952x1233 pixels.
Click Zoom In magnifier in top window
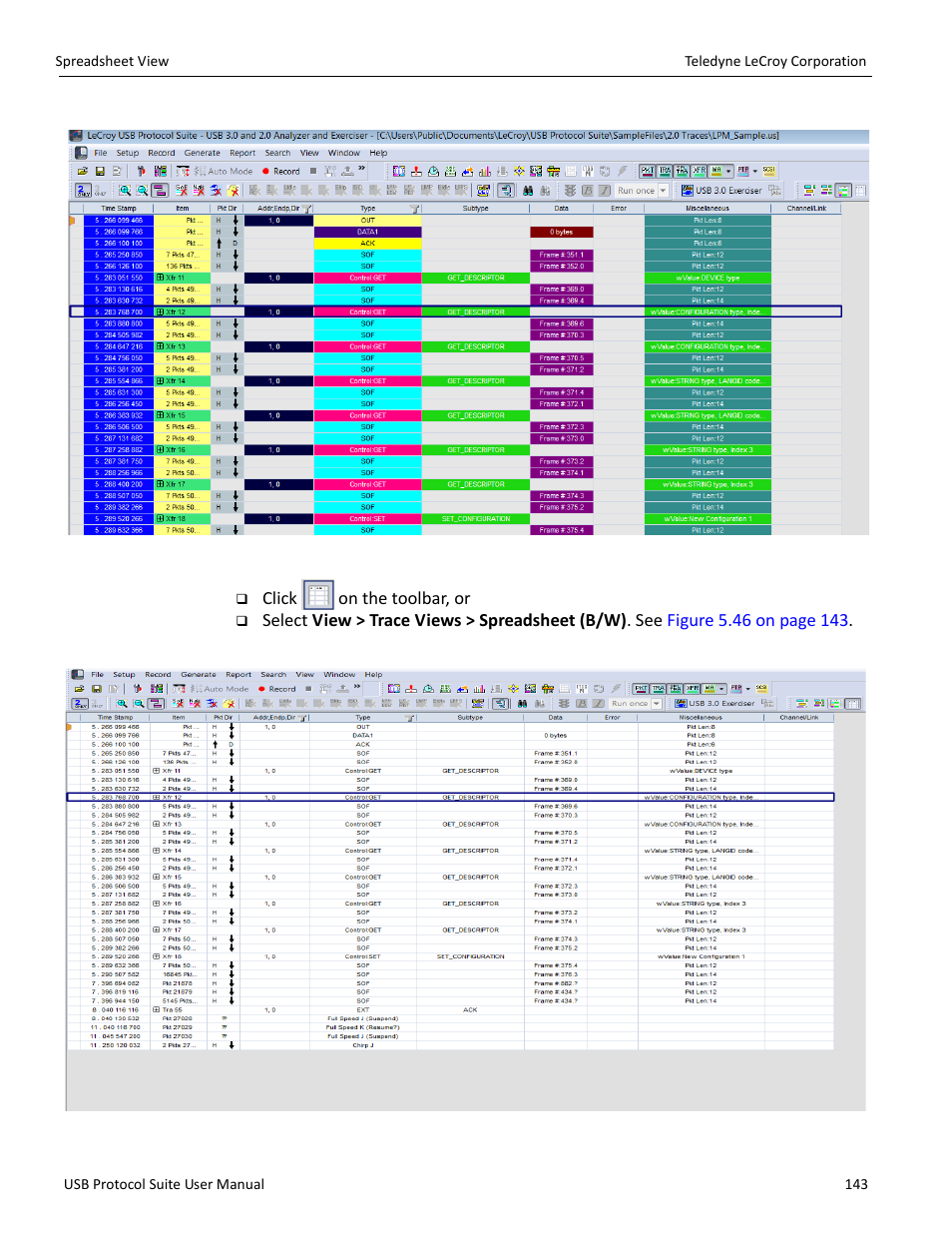[x=125, y=190]
